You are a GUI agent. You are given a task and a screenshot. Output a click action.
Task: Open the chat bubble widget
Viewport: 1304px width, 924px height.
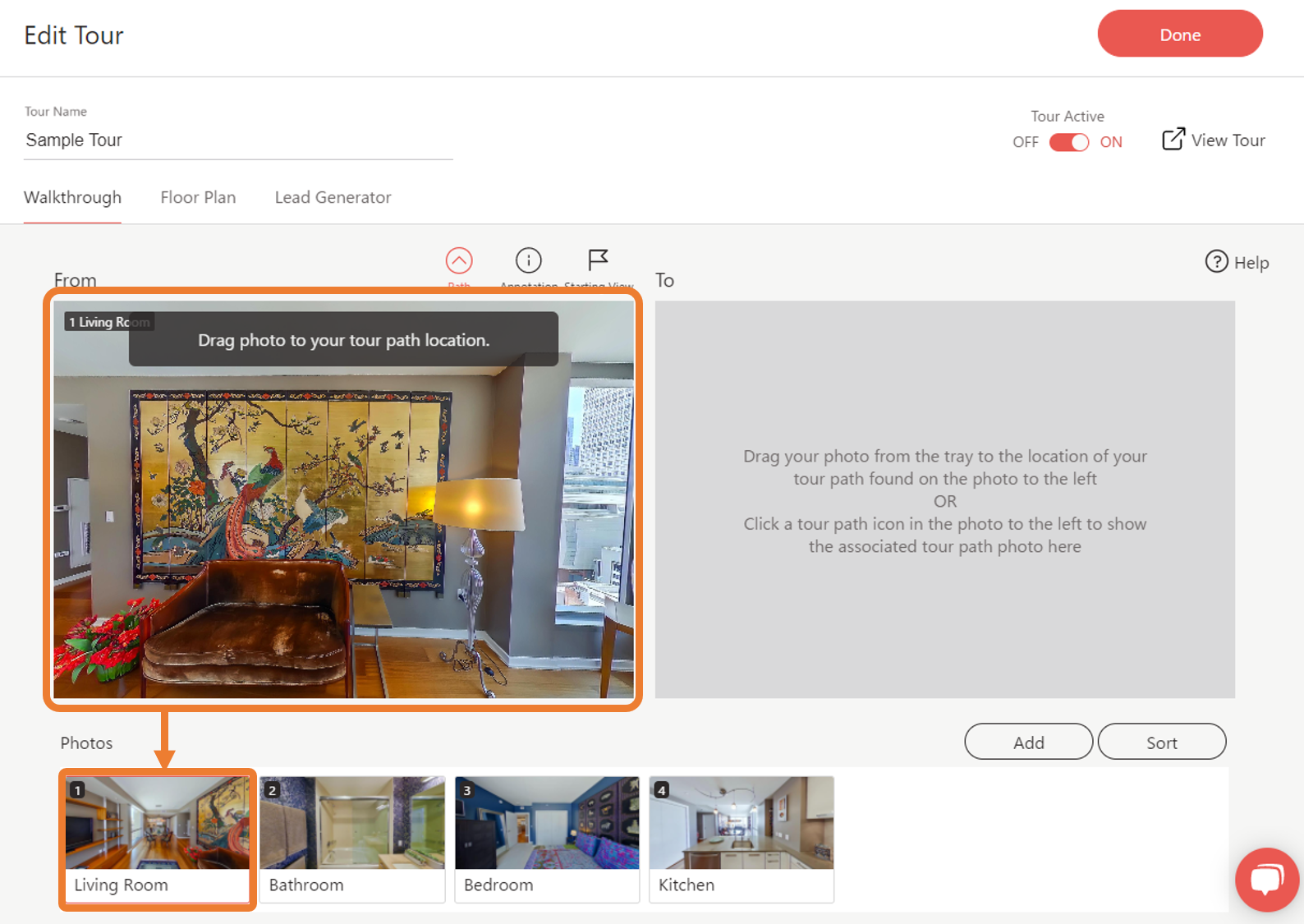click(x=1266, y=879)
